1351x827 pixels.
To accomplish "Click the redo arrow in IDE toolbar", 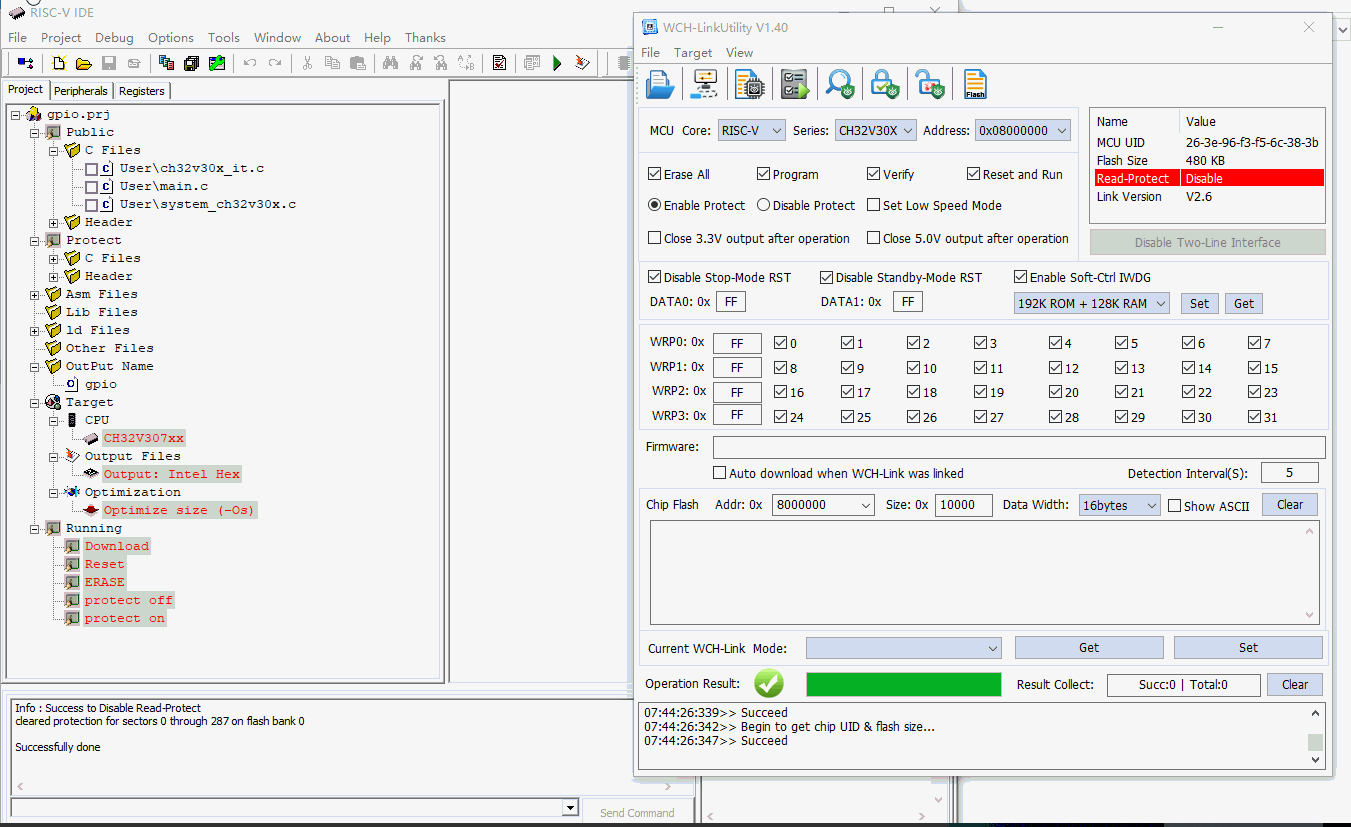I will click(x=275, y=63).
